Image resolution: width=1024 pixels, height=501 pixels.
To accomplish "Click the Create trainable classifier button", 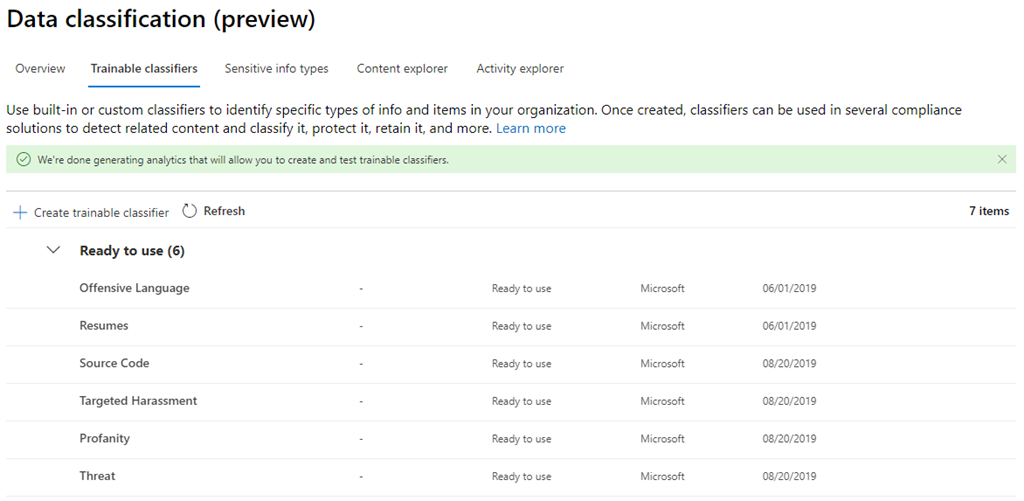I will 101,213.
